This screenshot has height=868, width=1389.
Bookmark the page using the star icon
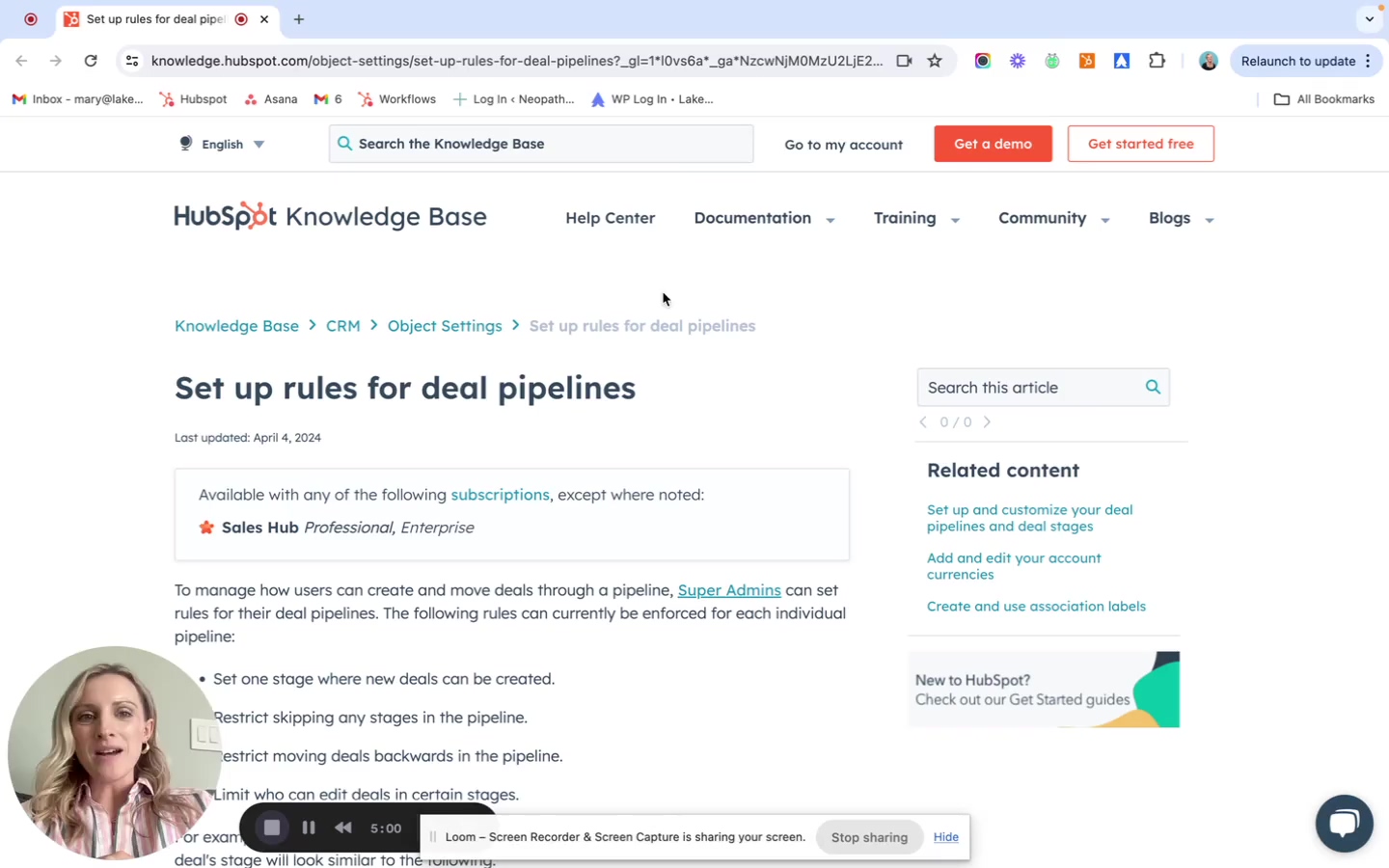[934, 60]
